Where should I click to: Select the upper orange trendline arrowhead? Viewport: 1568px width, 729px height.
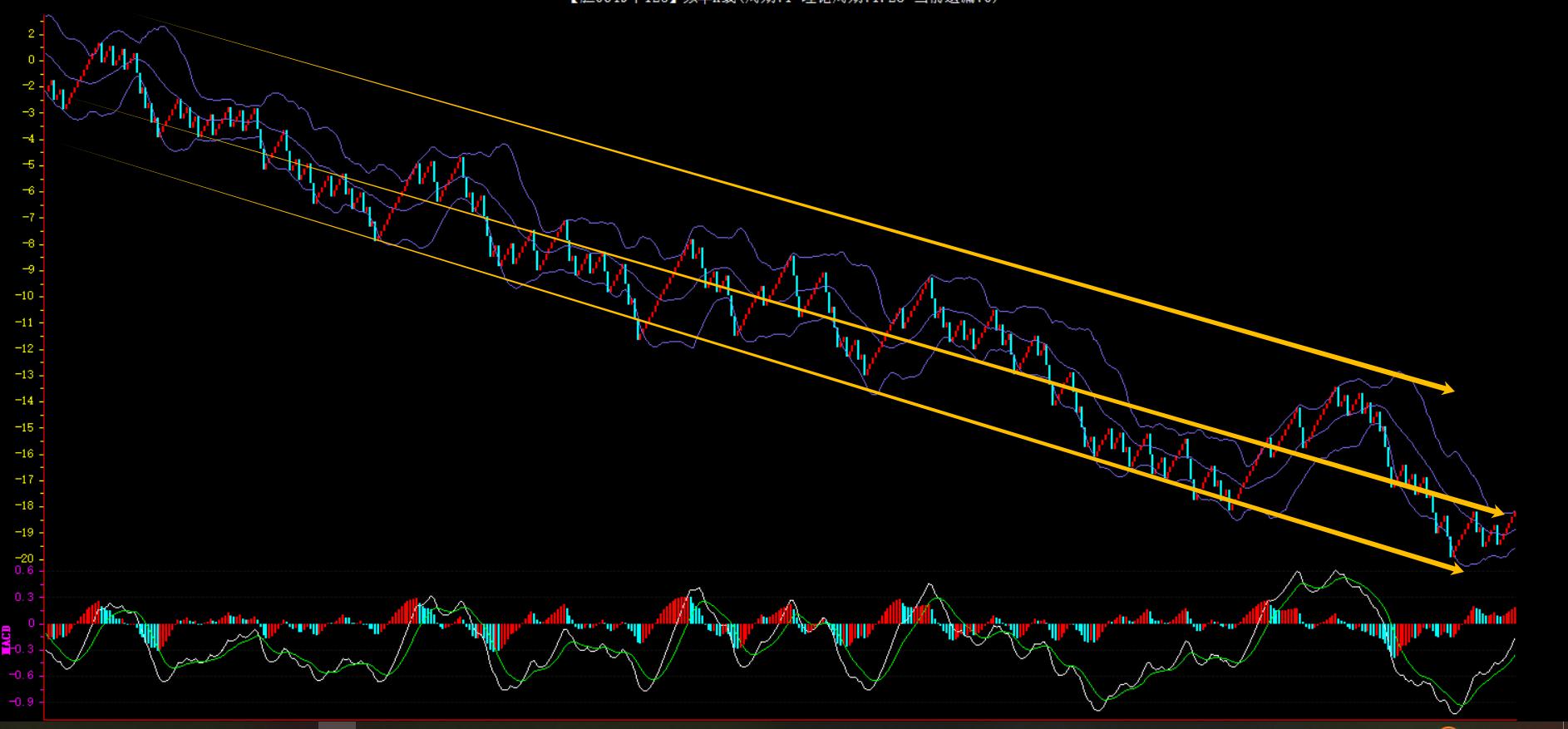pos(1447,388)
